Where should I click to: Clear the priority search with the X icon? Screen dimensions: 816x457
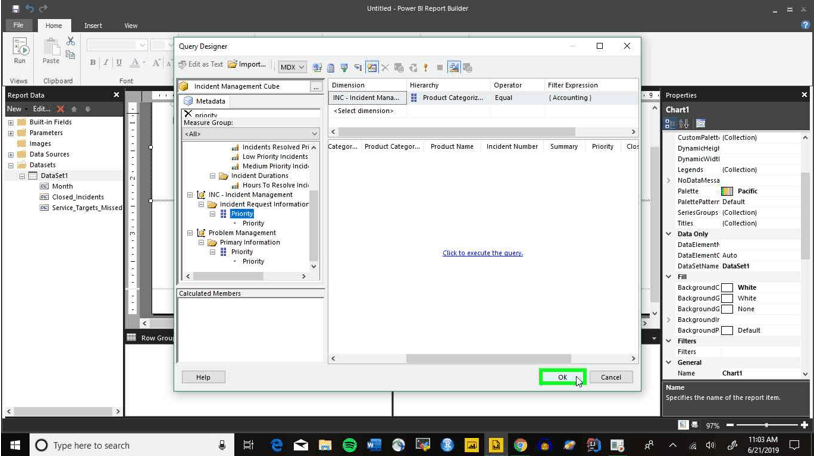188,114
